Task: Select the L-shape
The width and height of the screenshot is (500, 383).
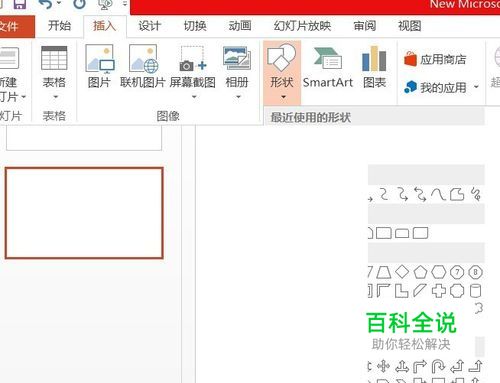Action: coord(402,291)
